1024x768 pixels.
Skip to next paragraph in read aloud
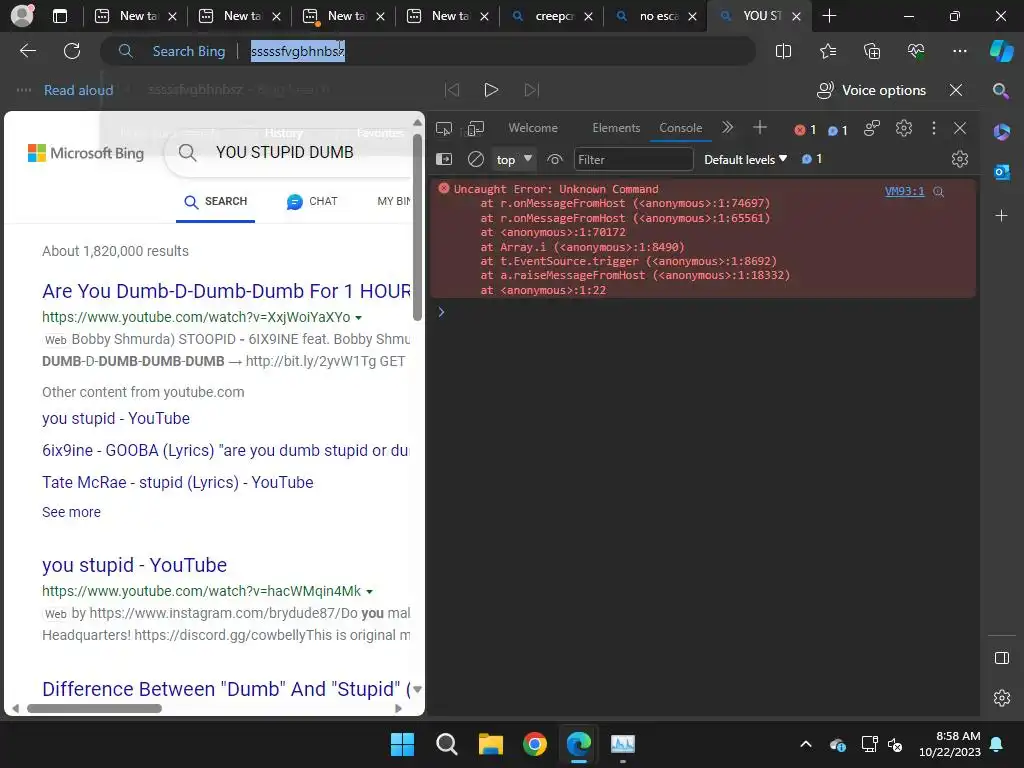[x=532, y=89]
